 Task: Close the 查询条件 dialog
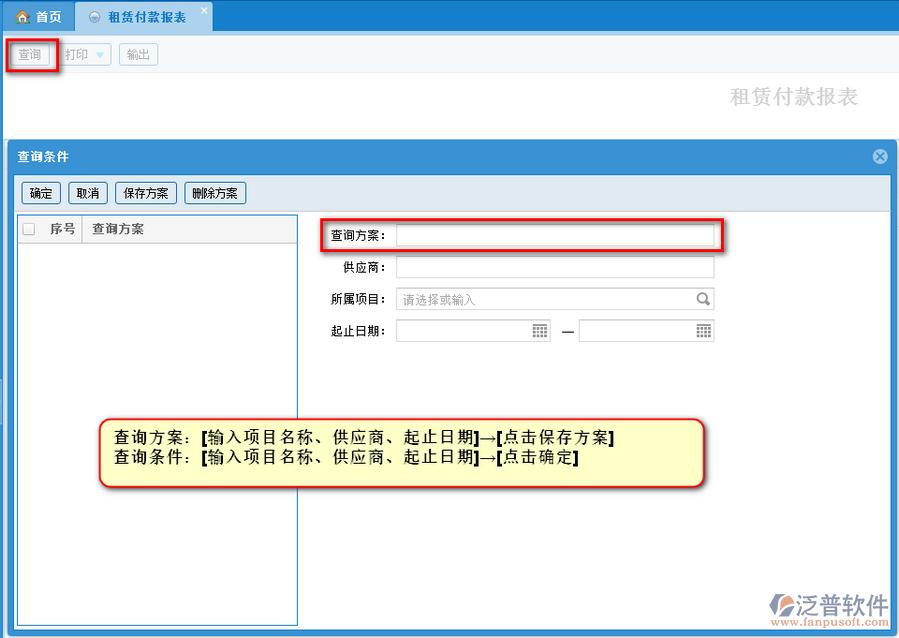[880, 156]
